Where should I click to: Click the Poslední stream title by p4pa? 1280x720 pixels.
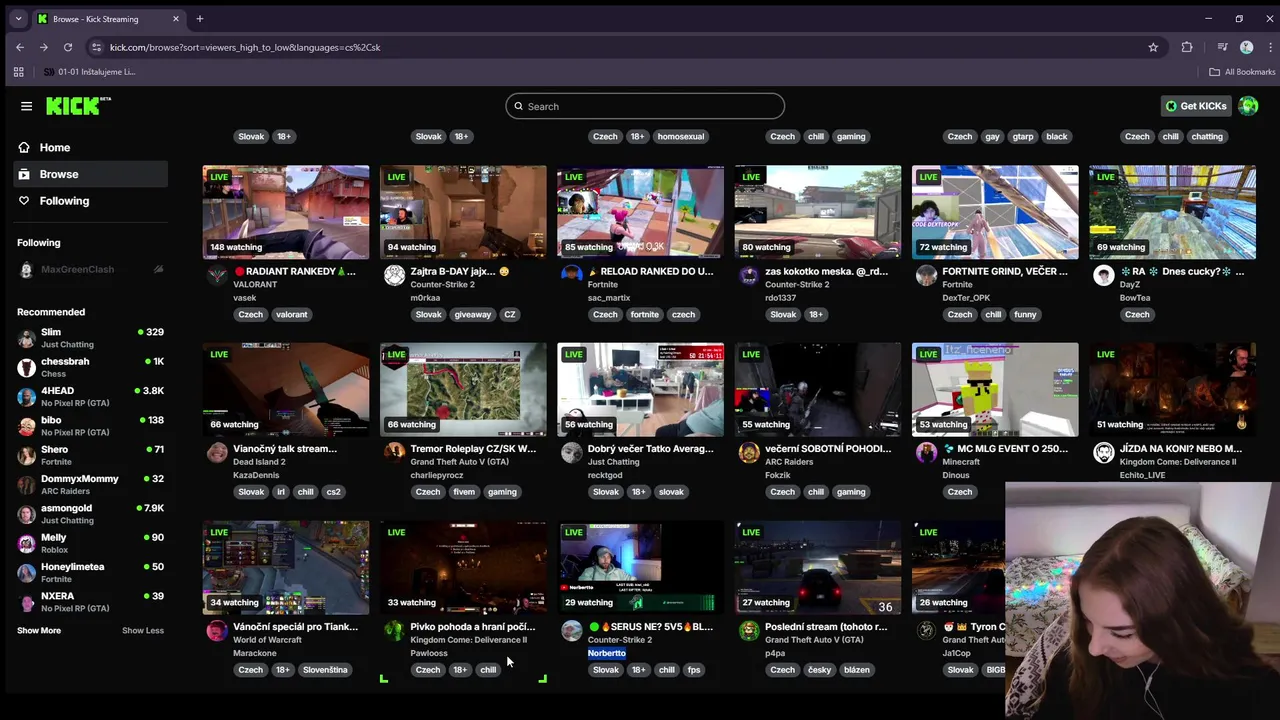[826, 627]
